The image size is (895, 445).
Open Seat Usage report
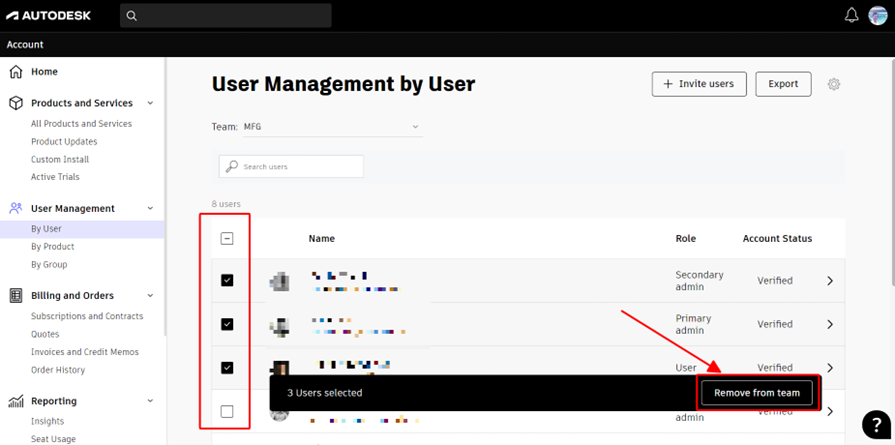[53, 439]
